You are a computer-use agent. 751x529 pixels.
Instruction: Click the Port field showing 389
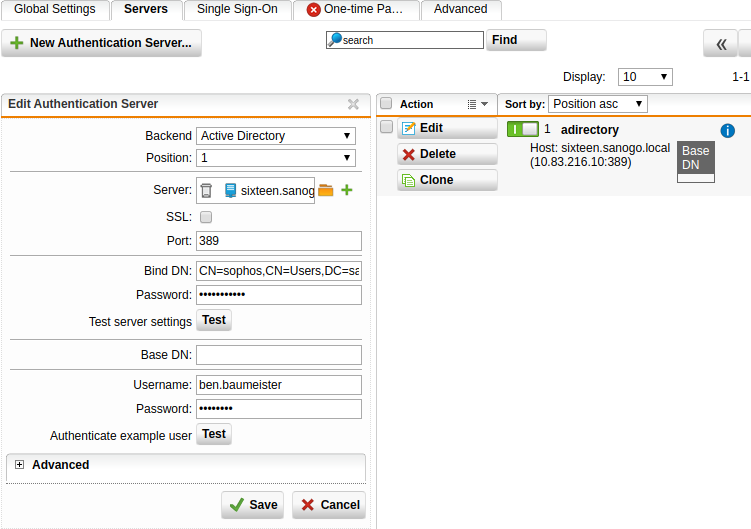(279, 241)
